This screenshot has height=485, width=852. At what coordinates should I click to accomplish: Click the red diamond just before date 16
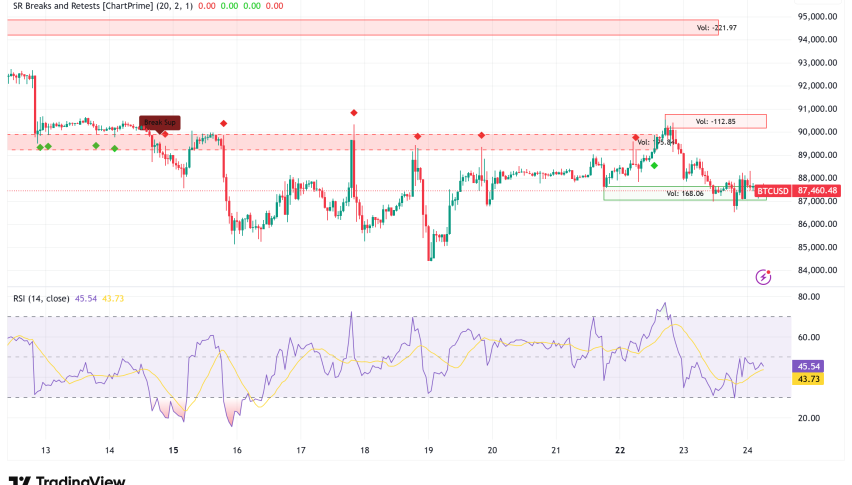pos(223,123)
